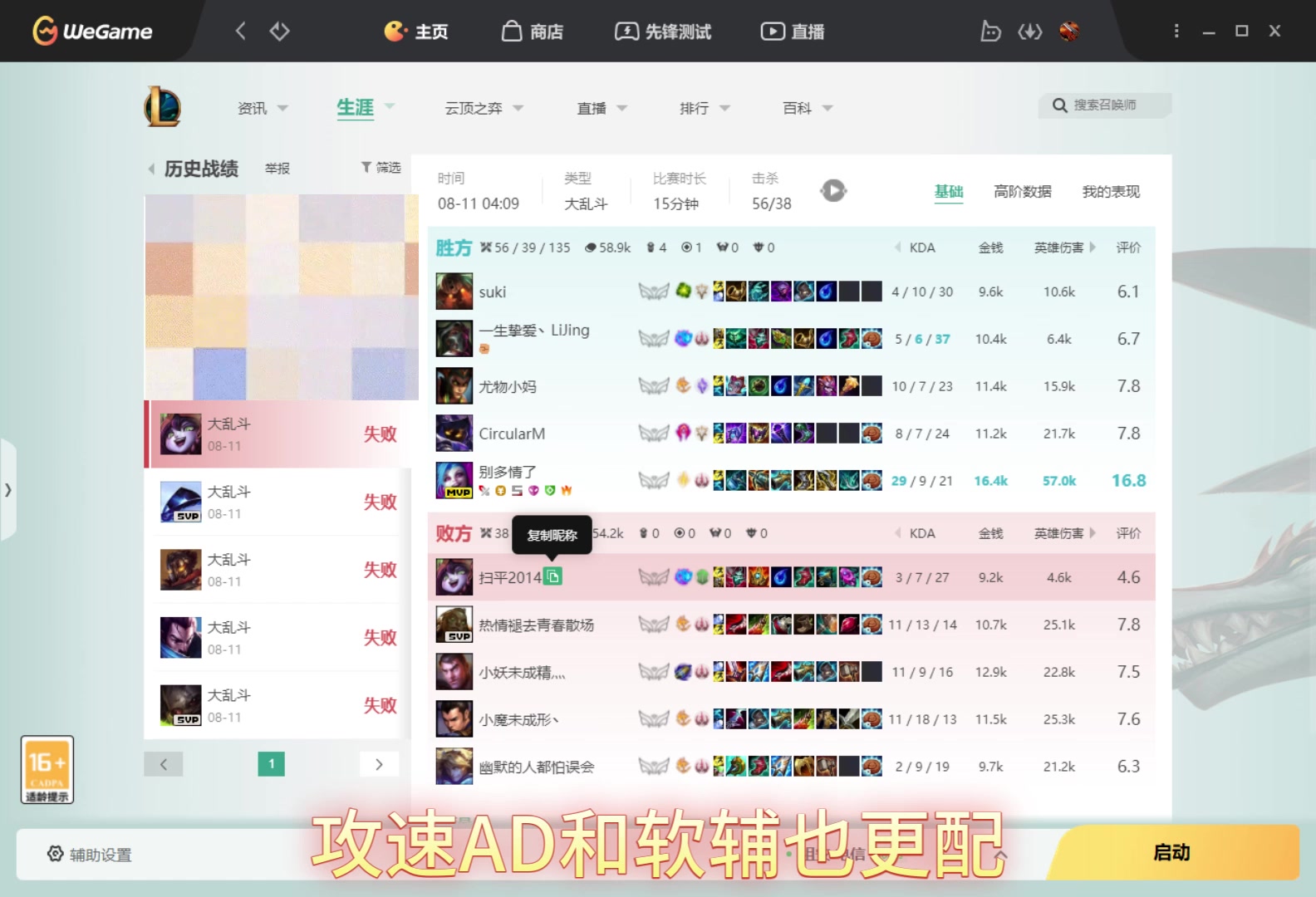
Task: Open the game controller assistant icon
Action: 990,32
